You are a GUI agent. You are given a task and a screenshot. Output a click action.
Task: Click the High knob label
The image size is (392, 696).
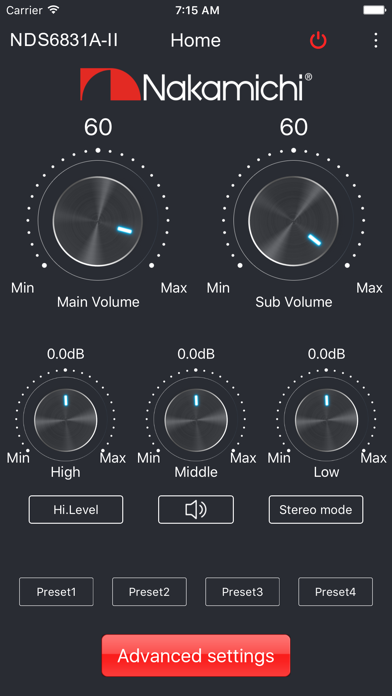[66, 472]
